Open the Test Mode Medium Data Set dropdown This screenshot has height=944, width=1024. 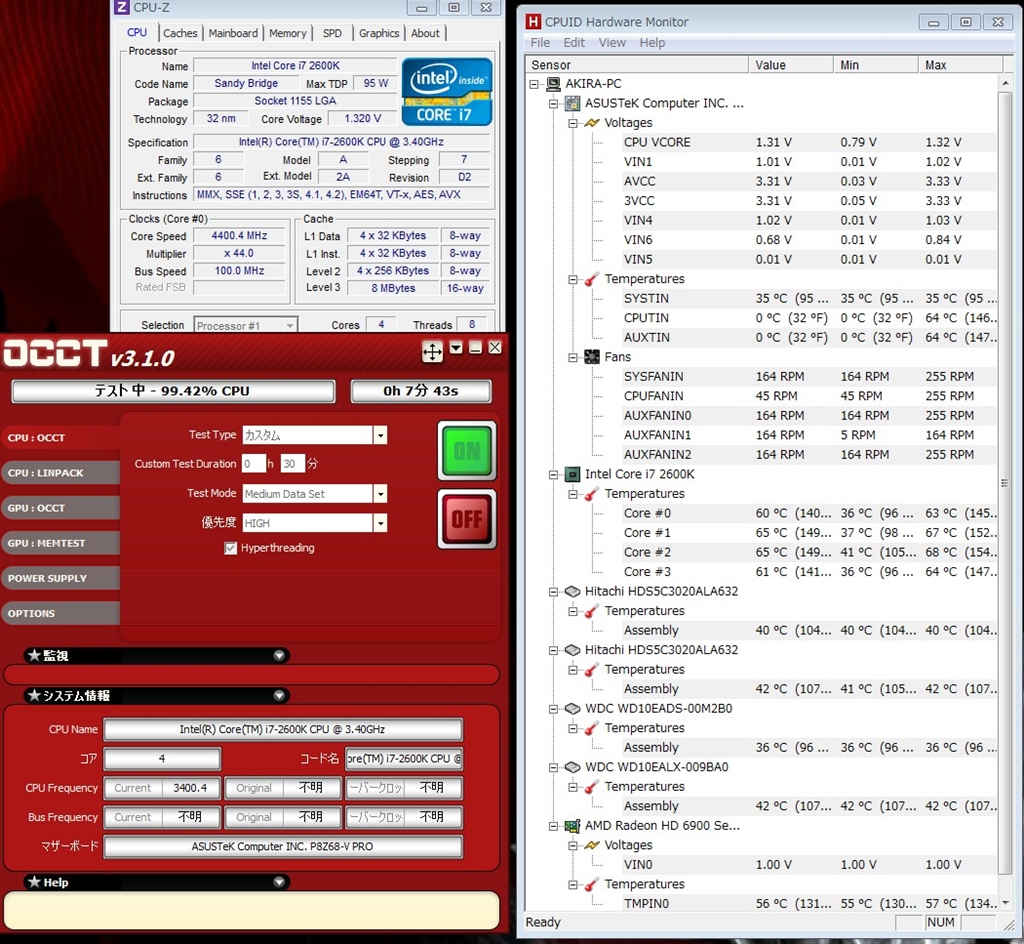pyautogui.click(x=380, y=494)
